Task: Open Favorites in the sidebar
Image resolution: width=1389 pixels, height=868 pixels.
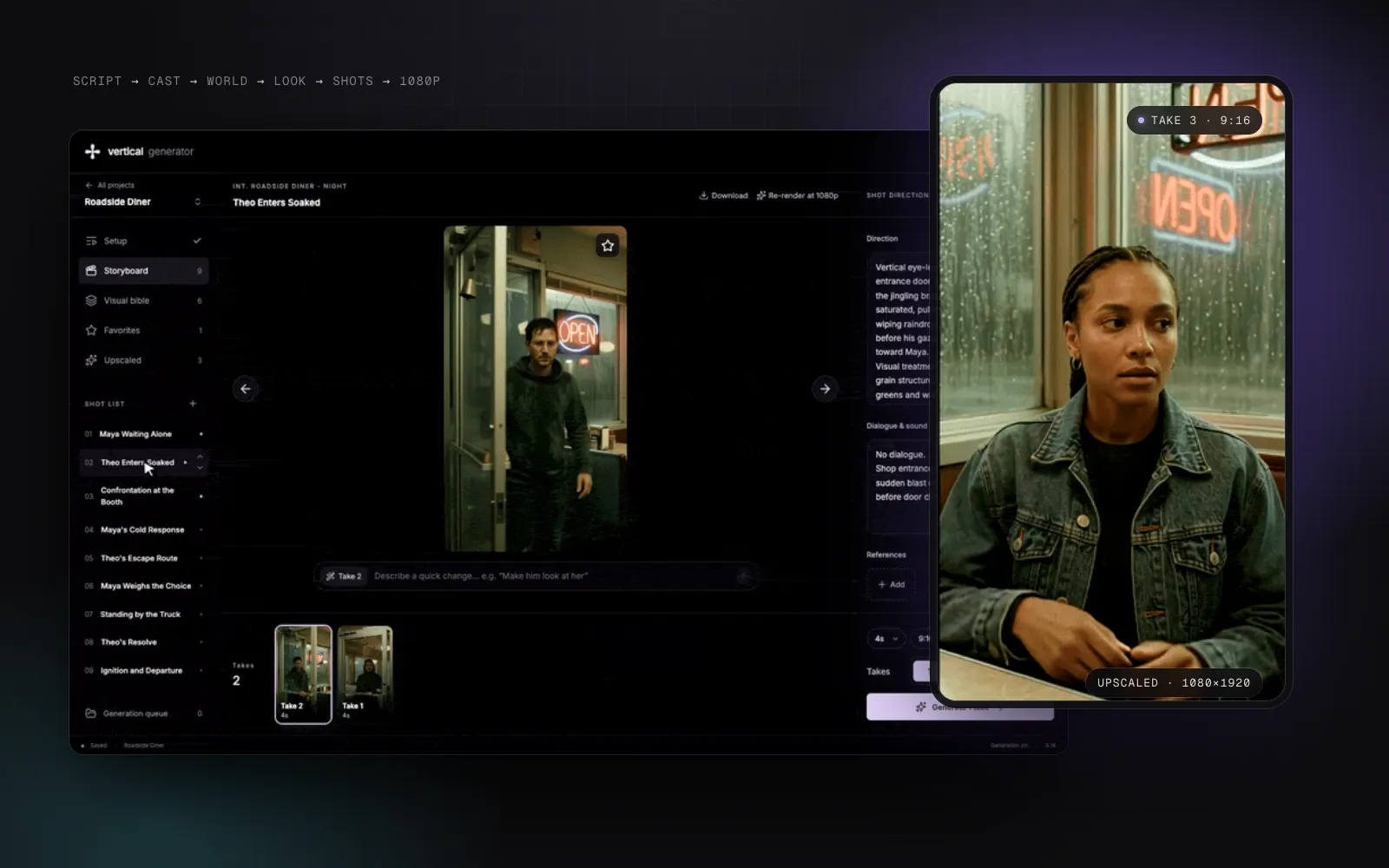Action: click(x=143, y=330)
